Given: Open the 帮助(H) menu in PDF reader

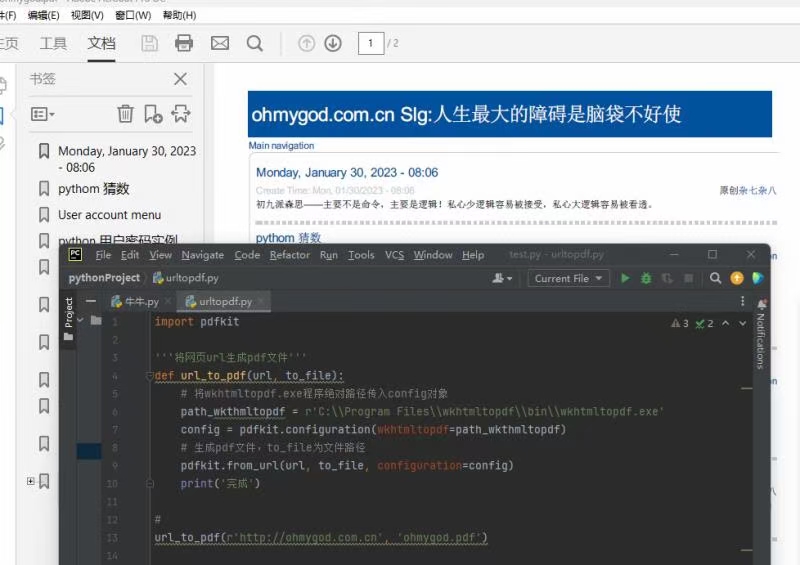Looking at the screenshot, I should pos(179,15).
